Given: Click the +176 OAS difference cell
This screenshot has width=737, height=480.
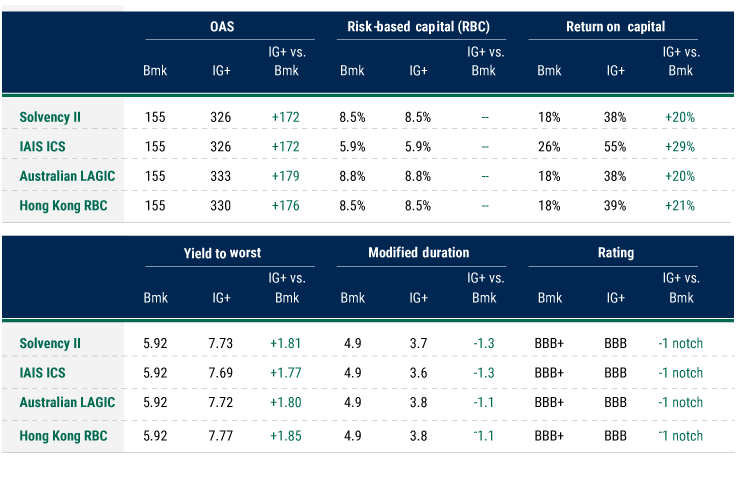Looking at the screenshot, I should click(x=287, y=206).
